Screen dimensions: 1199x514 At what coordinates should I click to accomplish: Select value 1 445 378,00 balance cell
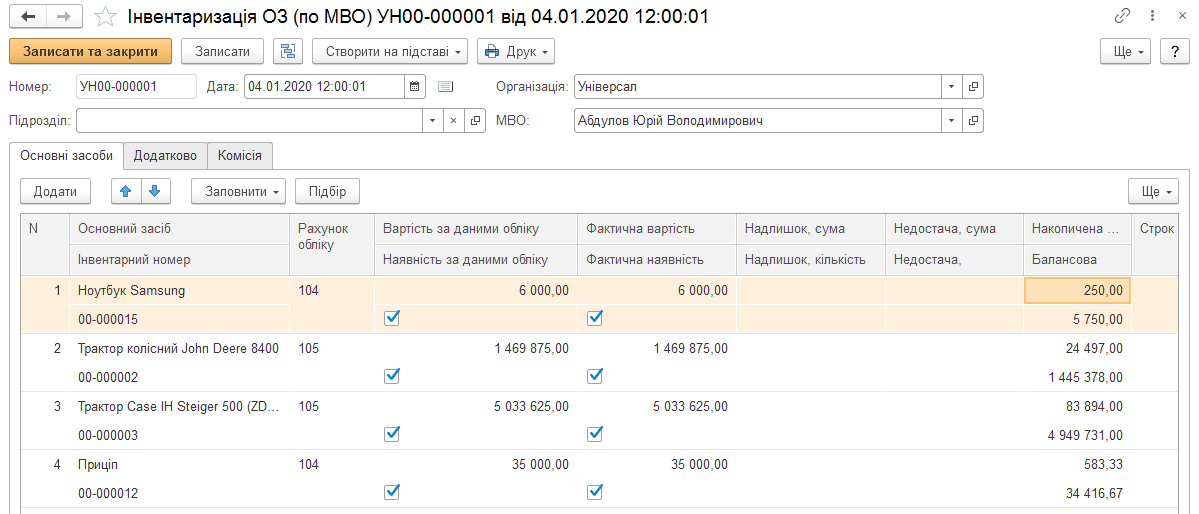(x=1077, y=377)
